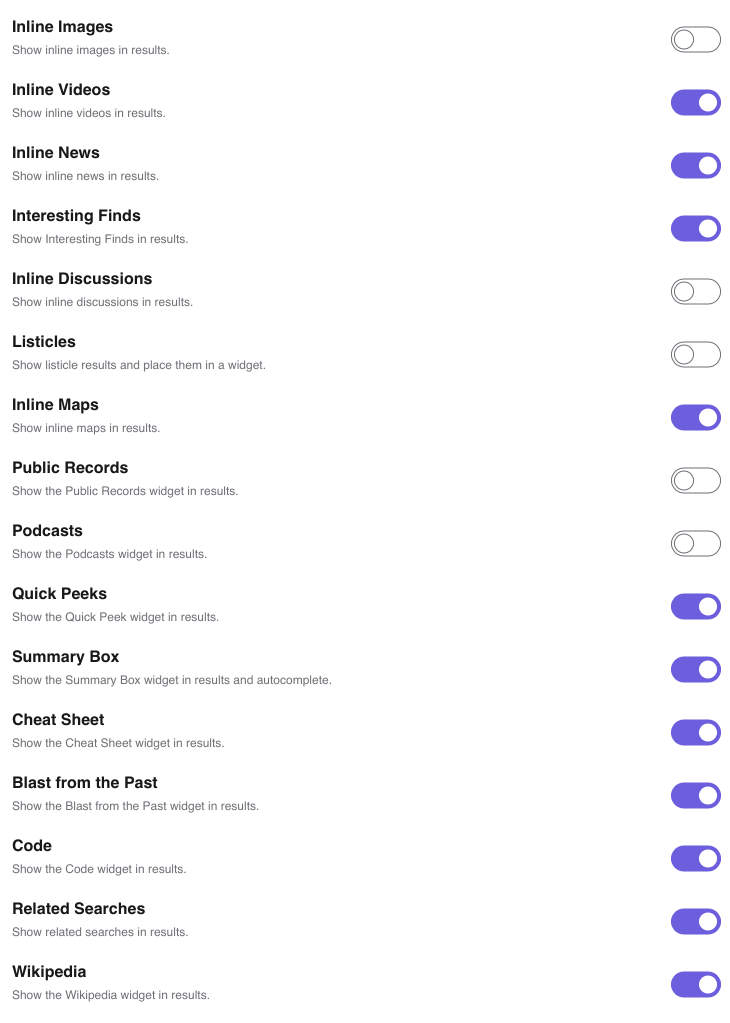Disable the Code widget toggle

tap(695, 858)
